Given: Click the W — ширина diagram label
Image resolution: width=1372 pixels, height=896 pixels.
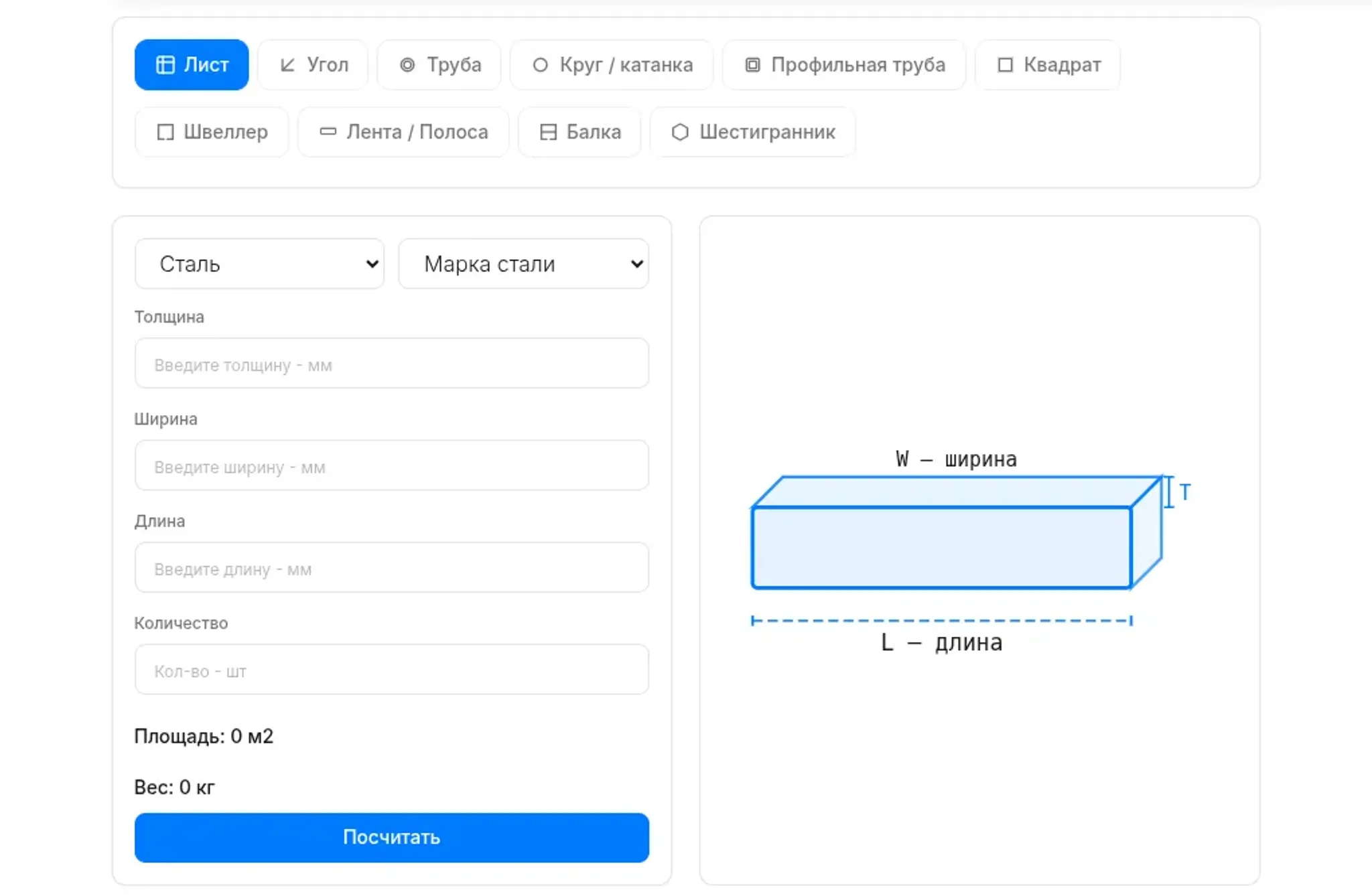Looking at the screenshot, I should [956, 459].
